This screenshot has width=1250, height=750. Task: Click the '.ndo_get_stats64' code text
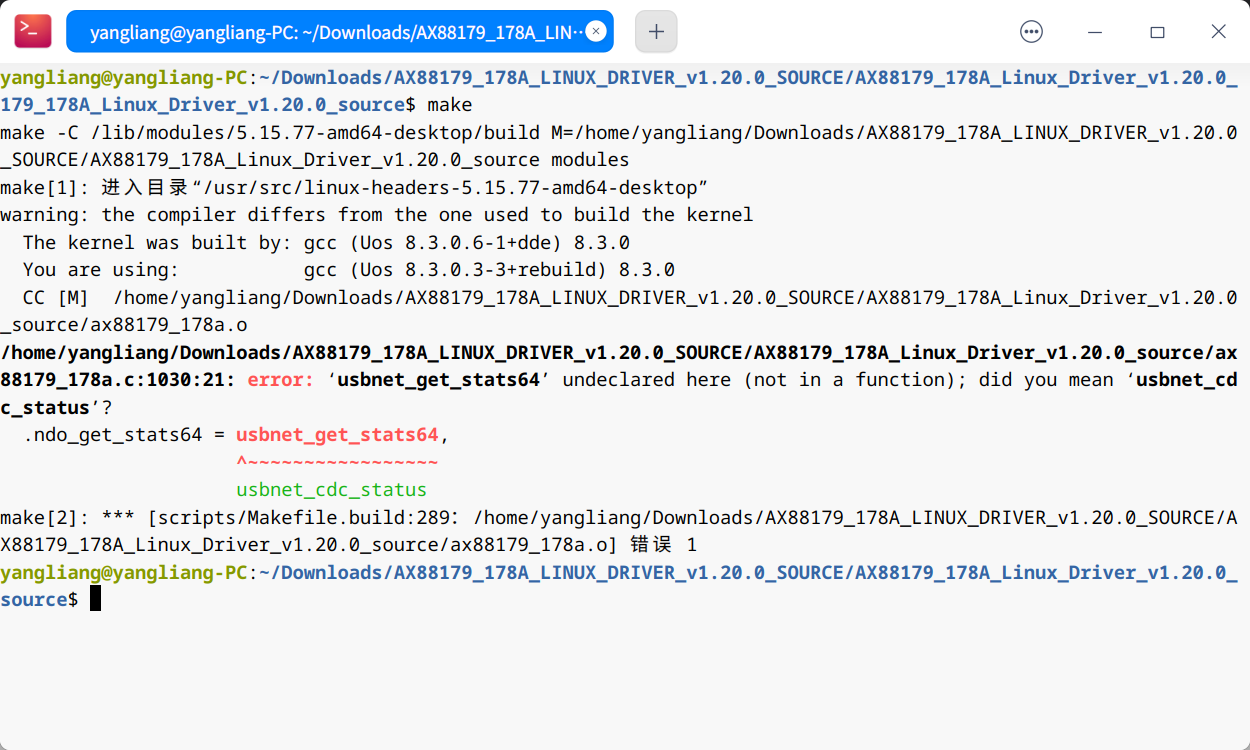point(115,435)
